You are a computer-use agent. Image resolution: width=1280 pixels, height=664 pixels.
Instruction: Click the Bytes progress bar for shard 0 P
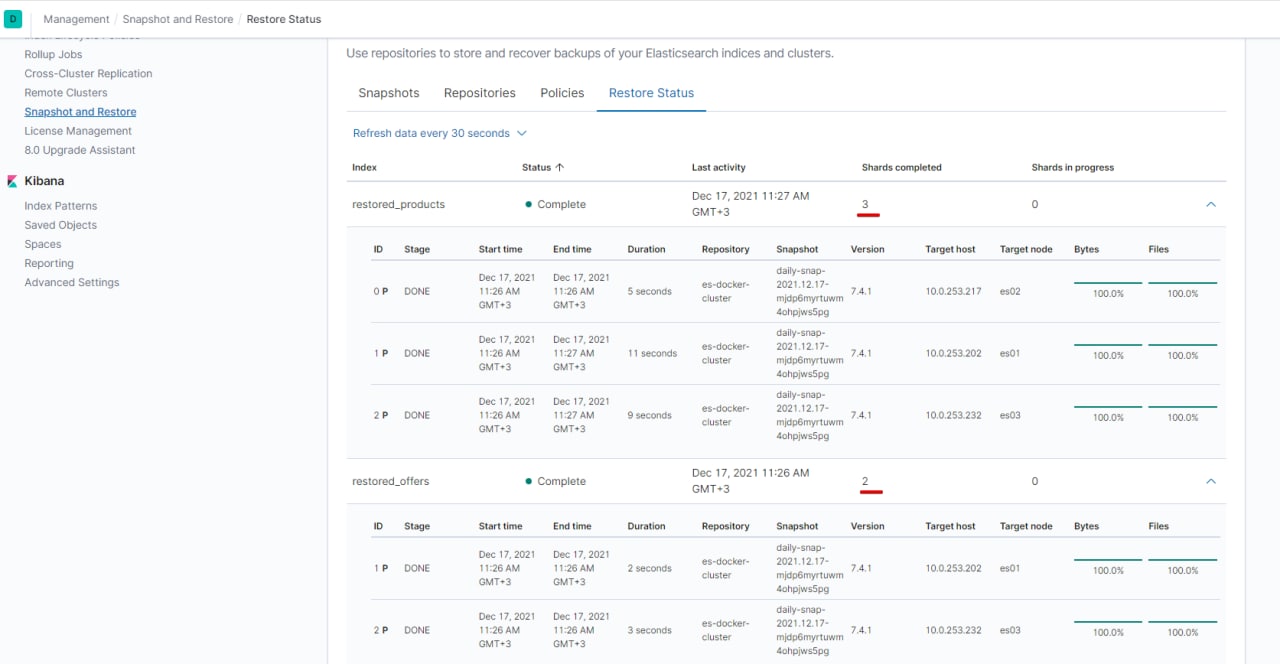coord(1107,284)
